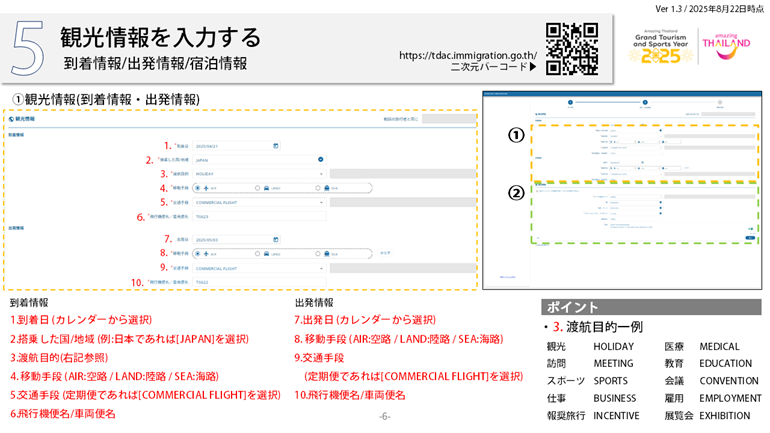The height and width of the screenshot is (433, 770).
Task: Click the word EDUCATION in the purpose list
Action: (726, 364)
